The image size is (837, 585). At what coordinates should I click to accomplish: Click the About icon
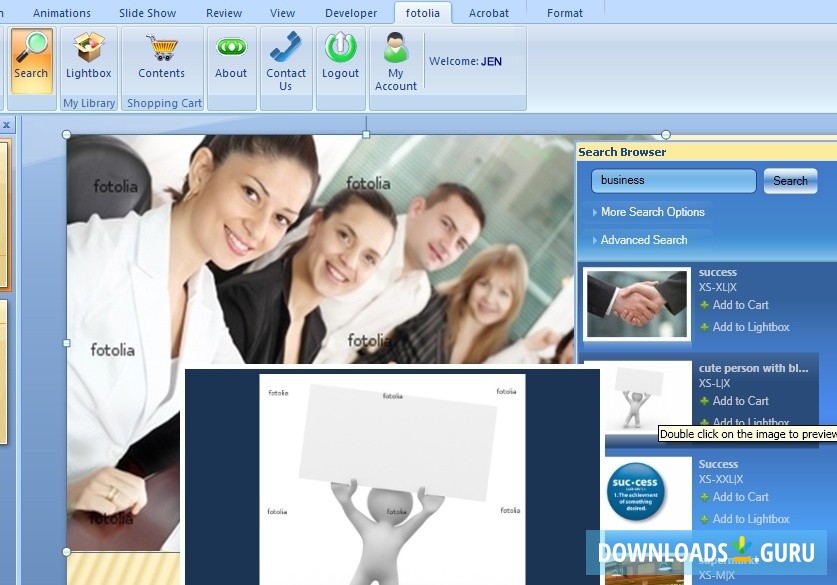tap(230, 46)
